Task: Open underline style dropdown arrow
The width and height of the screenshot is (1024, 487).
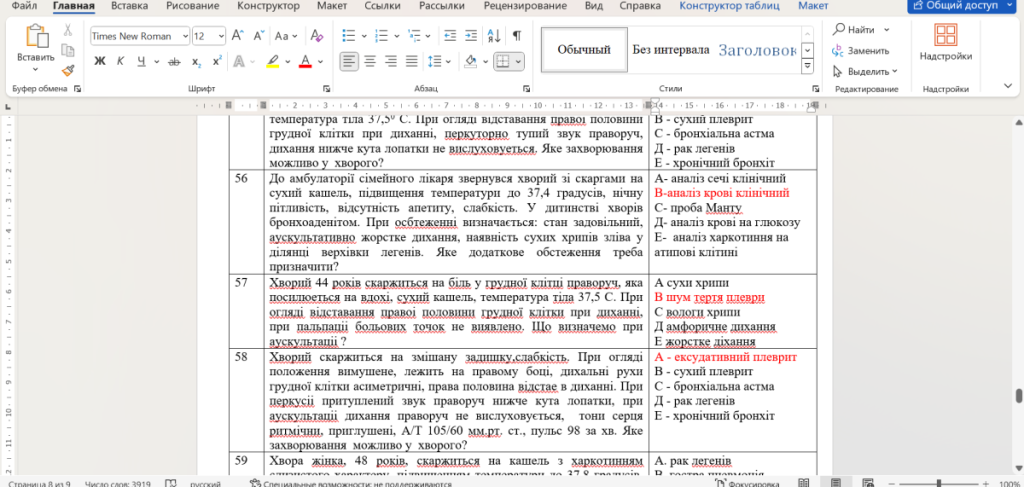Action: point(157,61)
